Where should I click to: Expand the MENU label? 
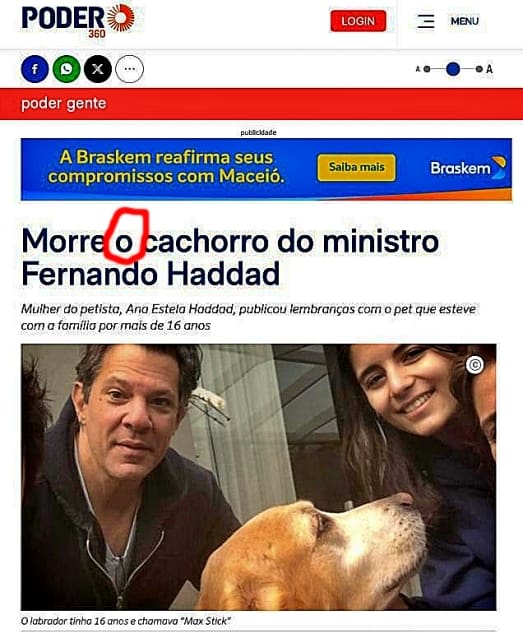464,21
